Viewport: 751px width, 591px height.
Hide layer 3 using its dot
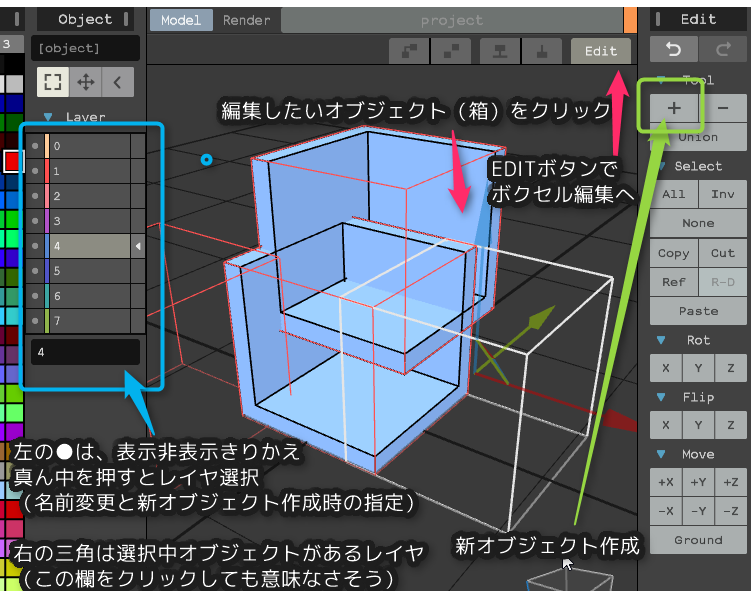click(x=35, y=221)
